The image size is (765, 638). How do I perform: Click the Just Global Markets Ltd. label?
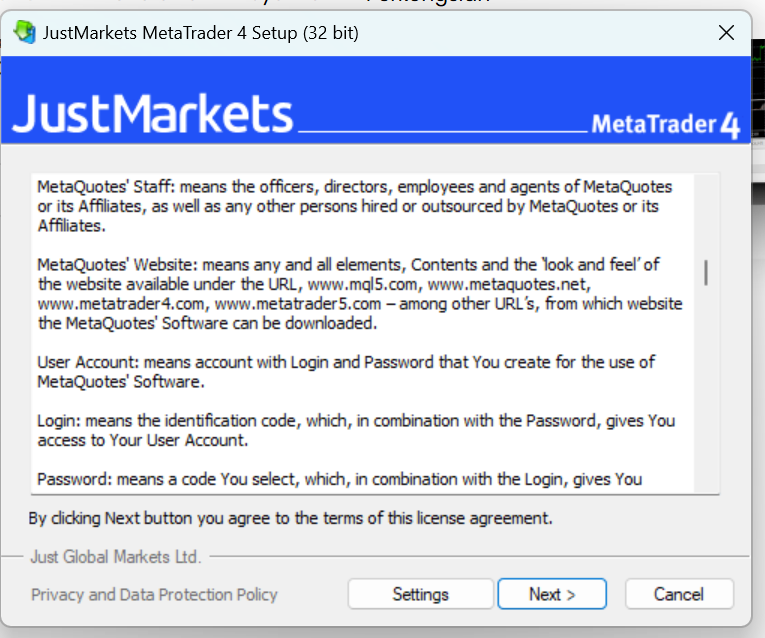click(x=116, y=557)
